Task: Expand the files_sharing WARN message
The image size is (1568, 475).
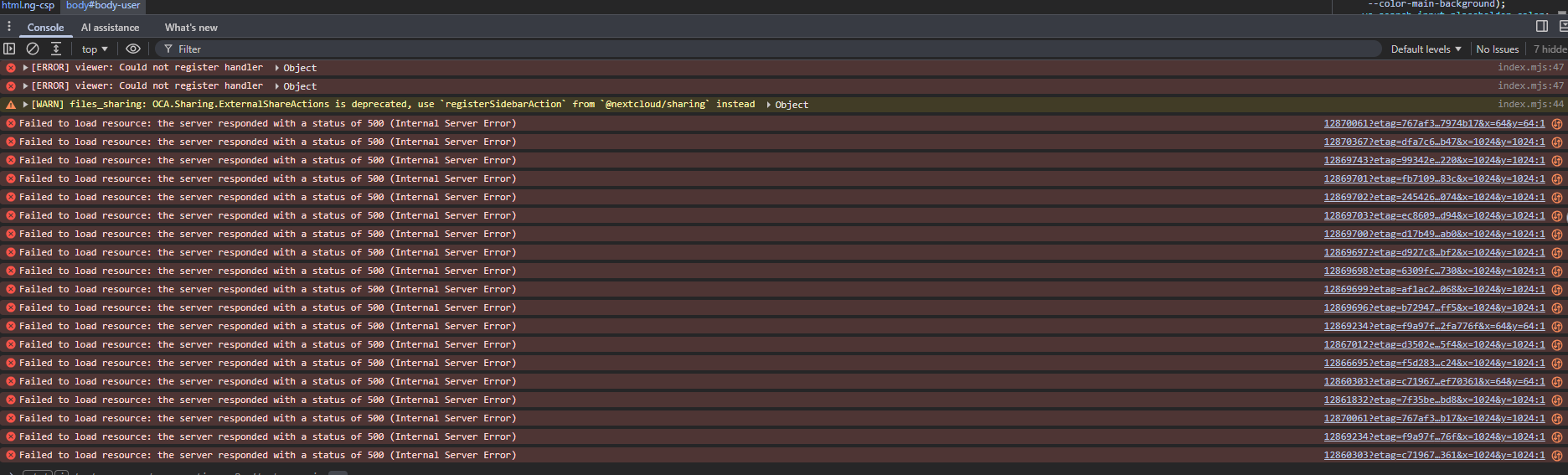Action: pyautogui.click(x=25, y=104)
